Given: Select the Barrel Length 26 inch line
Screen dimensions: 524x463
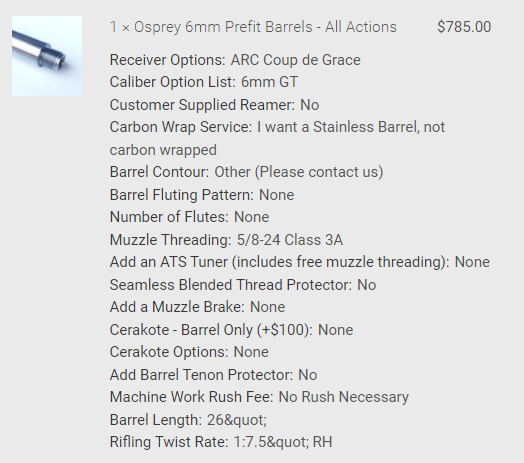Looking at the screenshot, I should coord(188,420).
